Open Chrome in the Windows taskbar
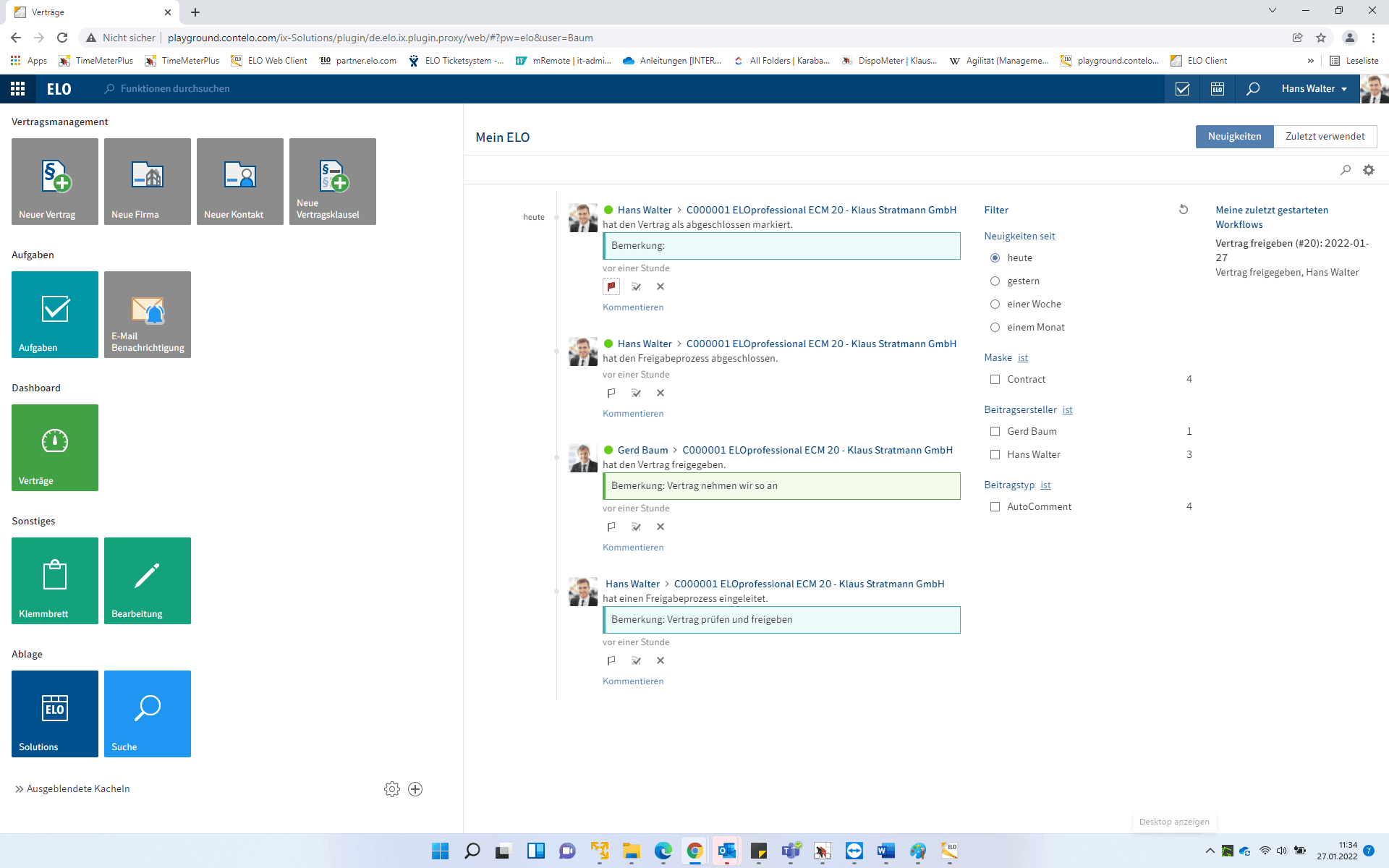 click(694, 851)
